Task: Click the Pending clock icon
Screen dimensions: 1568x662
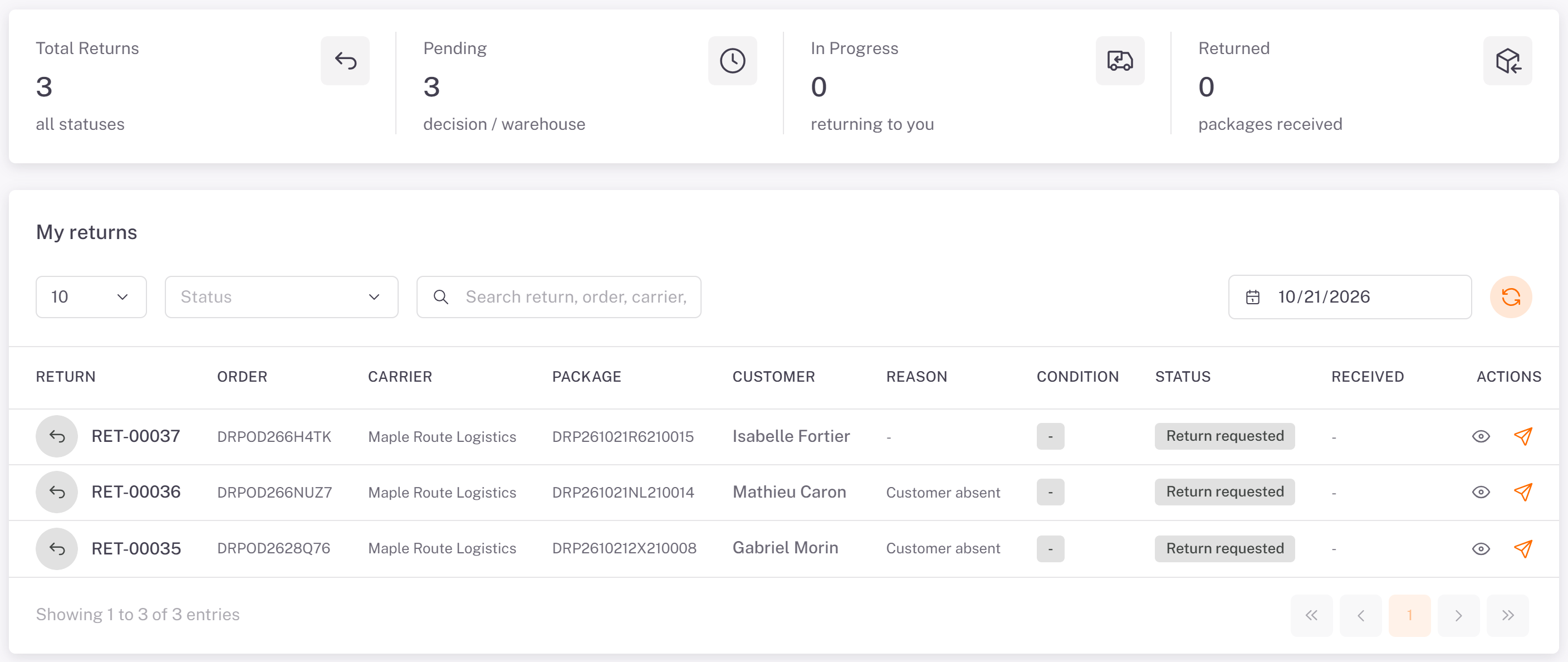Action: 732,61
